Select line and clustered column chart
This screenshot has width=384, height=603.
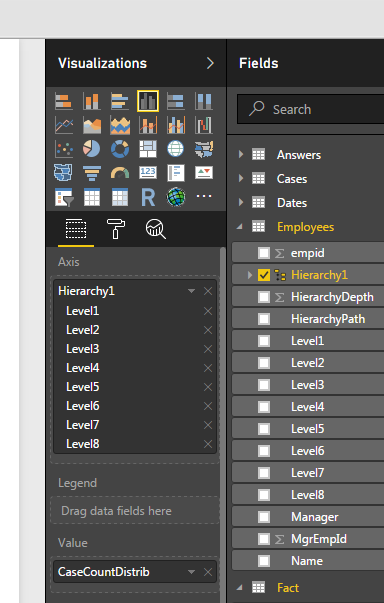(x=176, y=125)
